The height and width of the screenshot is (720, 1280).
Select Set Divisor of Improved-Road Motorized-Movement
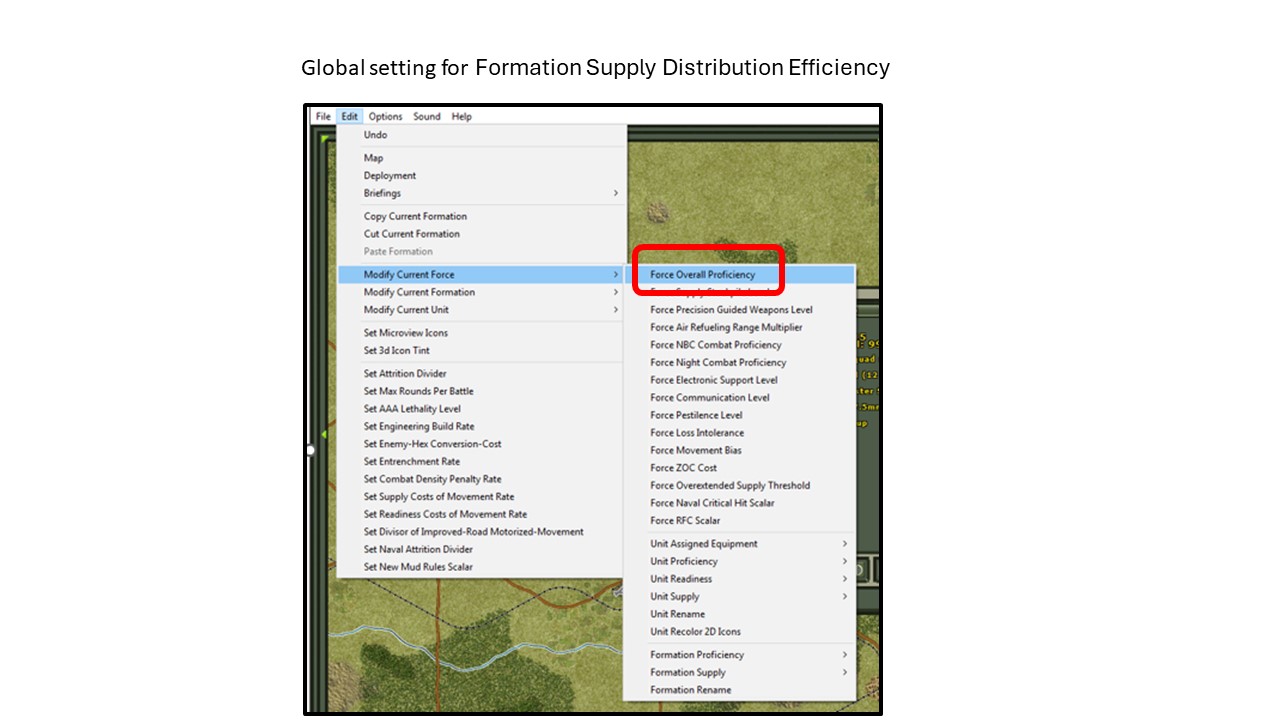point(482,532)
